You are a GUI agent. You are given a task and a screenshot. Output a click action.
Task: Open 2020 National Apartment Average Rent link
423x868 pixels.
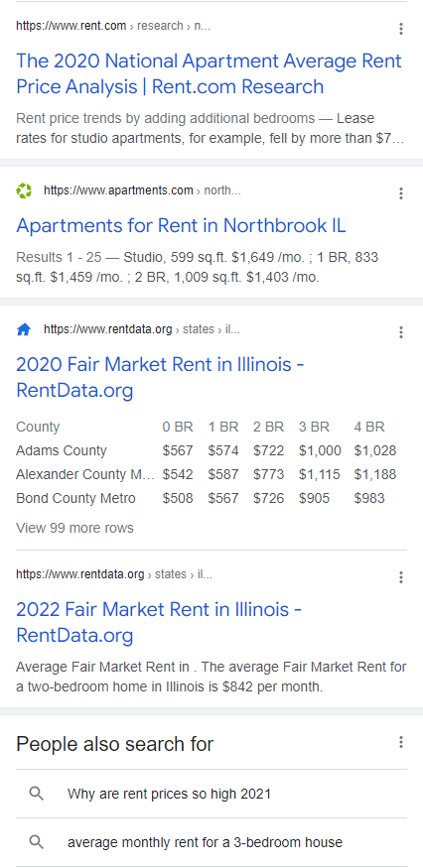tap(209, 74)
